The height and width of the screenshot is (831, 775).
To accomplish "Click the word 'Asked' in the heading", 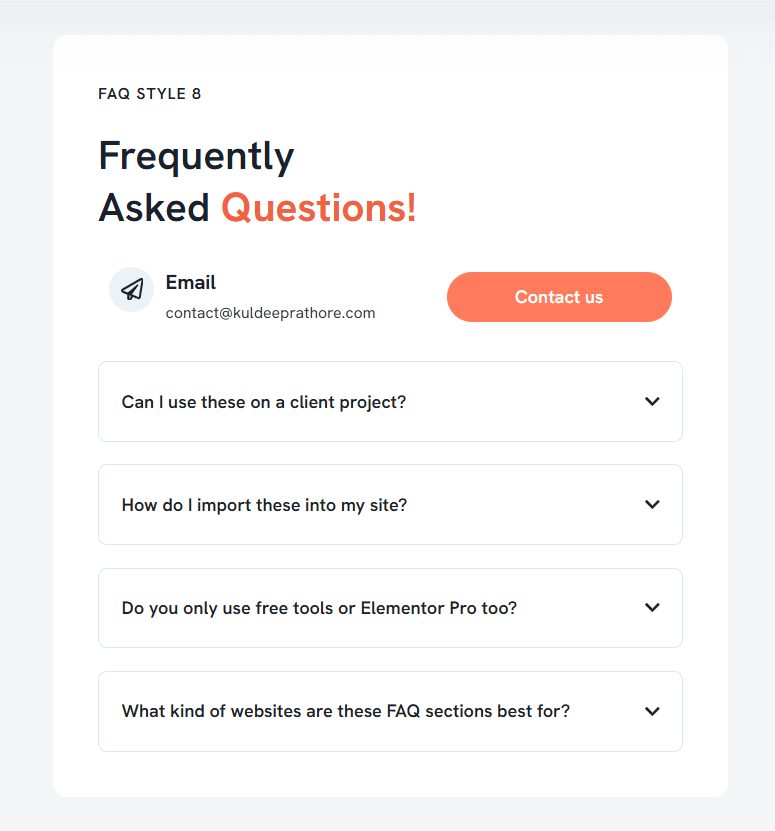I will pyautogui.click(x=154, y=208).
